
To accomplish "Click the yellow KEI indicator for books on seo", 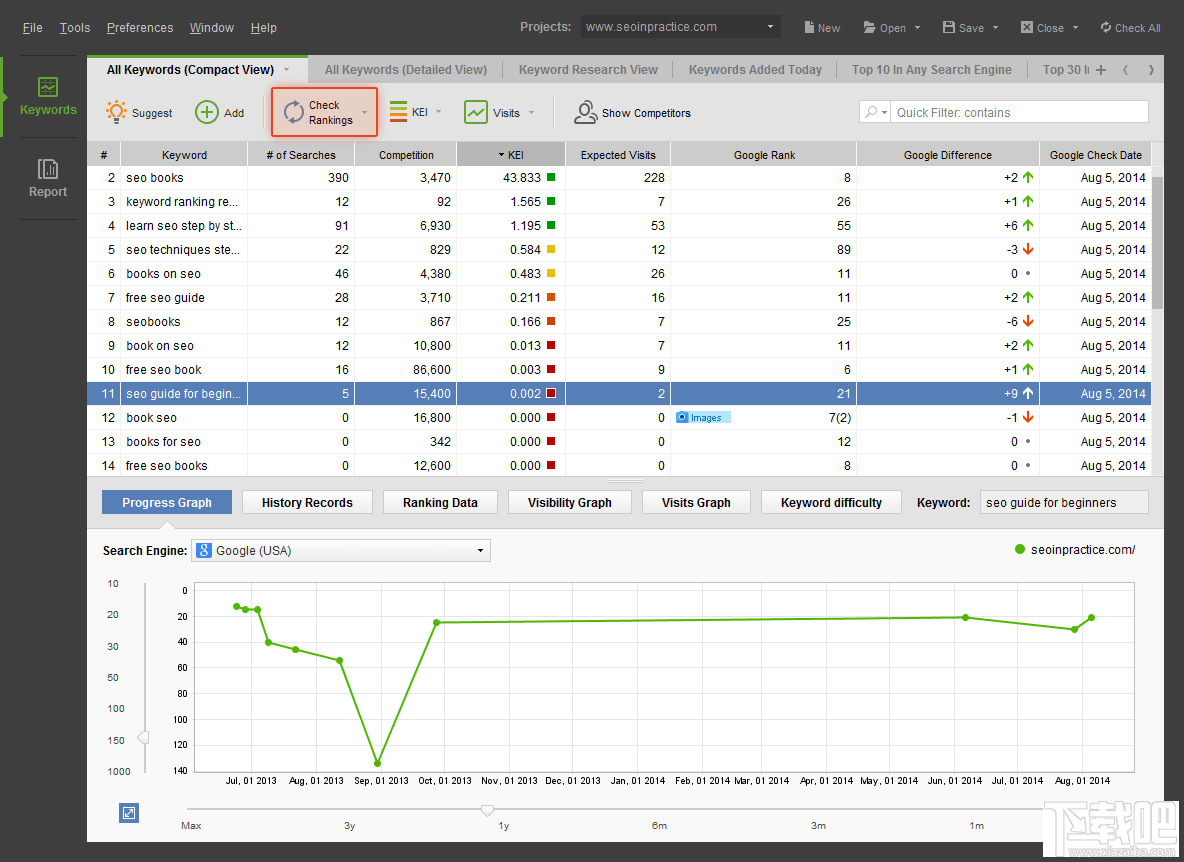I will tap(551, 273).
